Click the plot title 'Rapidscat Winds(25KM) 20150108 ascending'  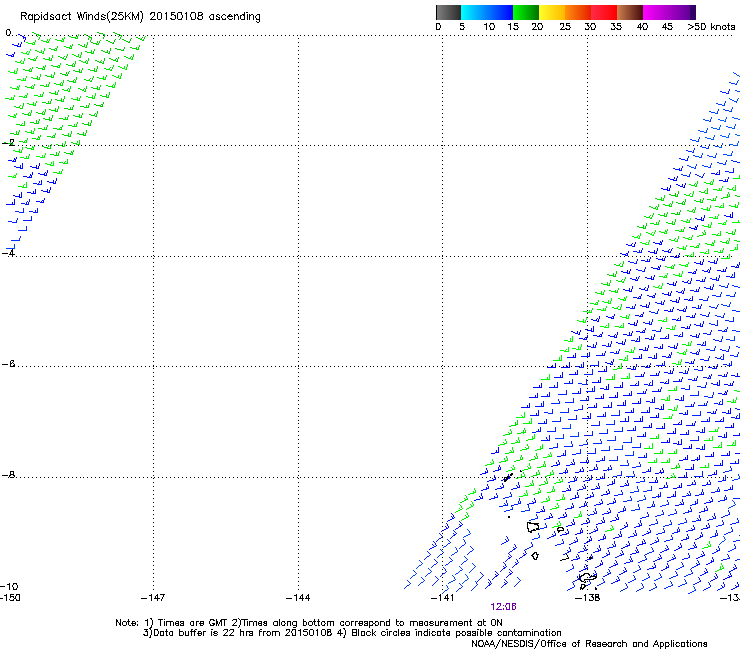click(140, 17)
